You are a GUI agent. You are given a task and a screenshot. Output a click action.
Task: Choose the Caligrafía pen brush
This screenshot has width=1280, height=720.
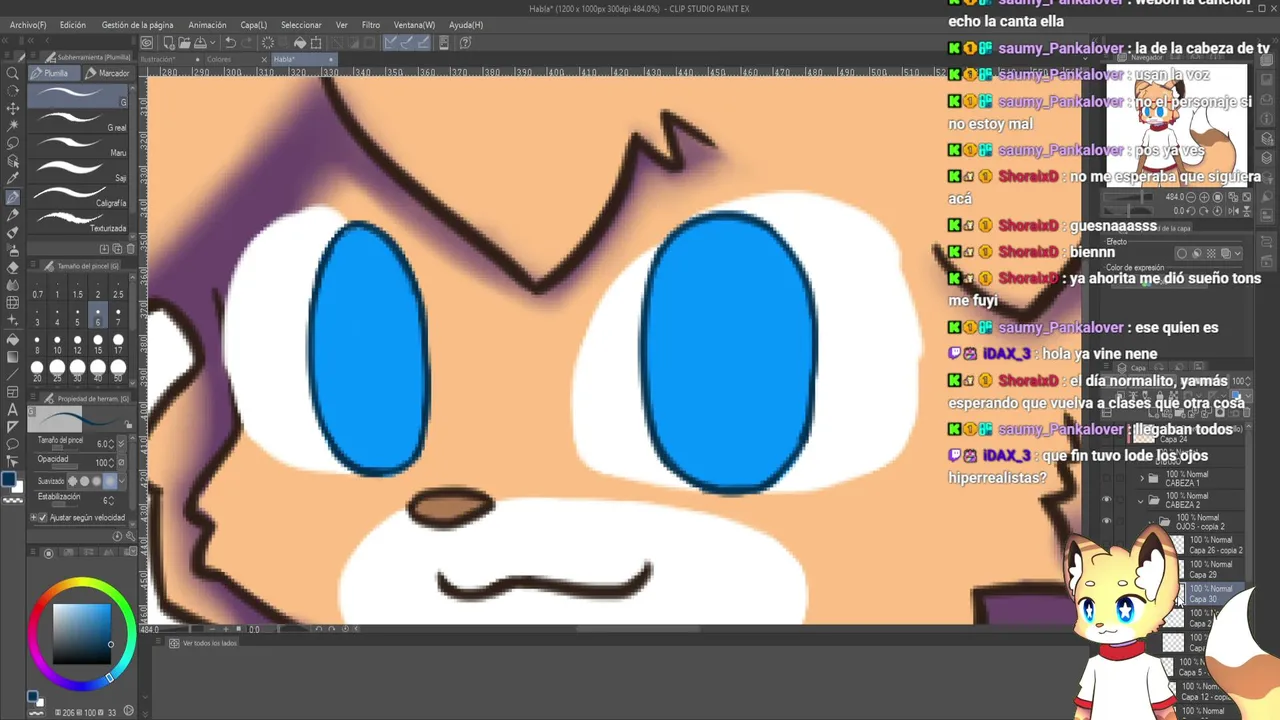pyautogui.click(x=79, y=197)
